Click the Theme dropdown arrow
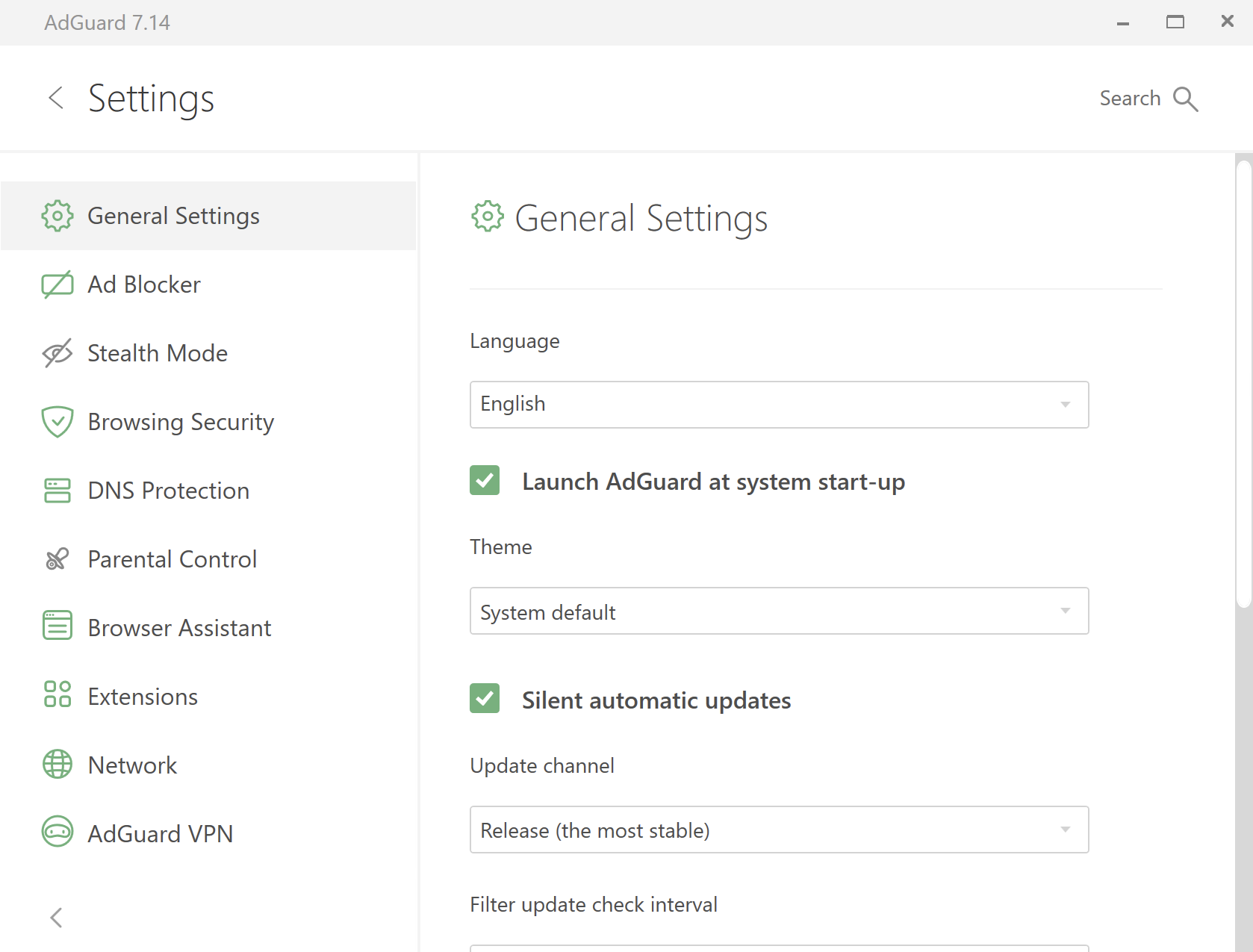Screen dimensions: 1253x952 [1066, 611]
